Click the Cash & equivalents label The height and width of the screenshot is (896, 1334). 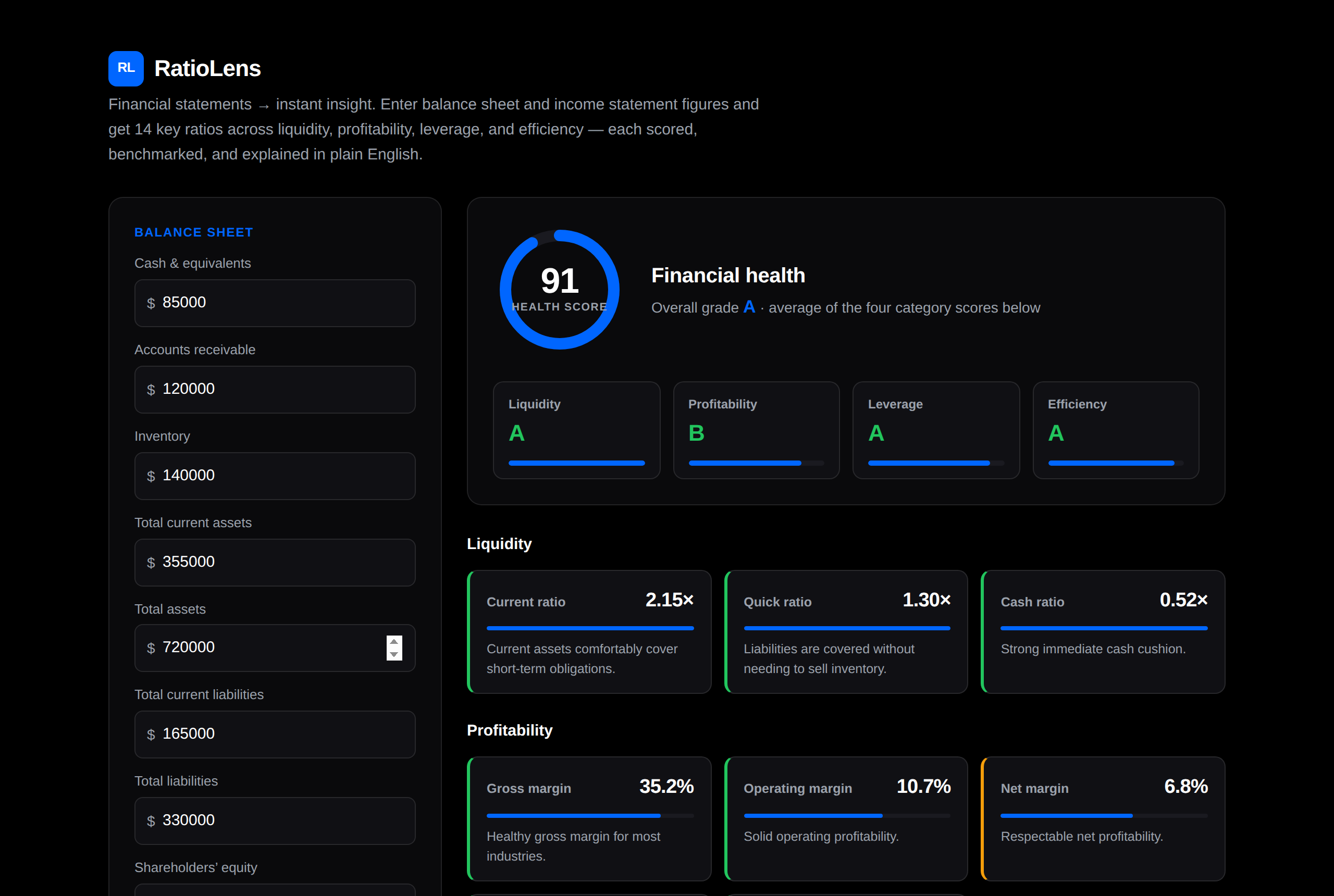(193, 264)
